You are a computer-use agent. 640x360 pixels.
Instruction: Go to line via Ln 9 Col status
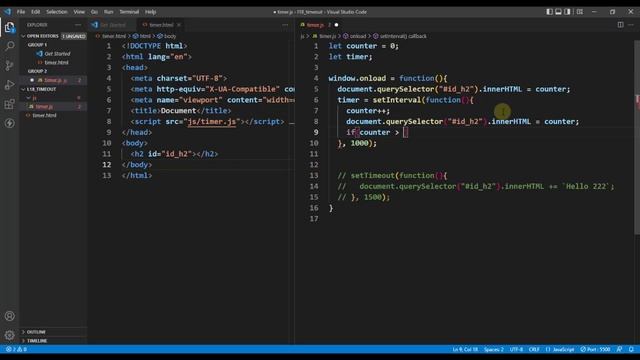[465, 349]
